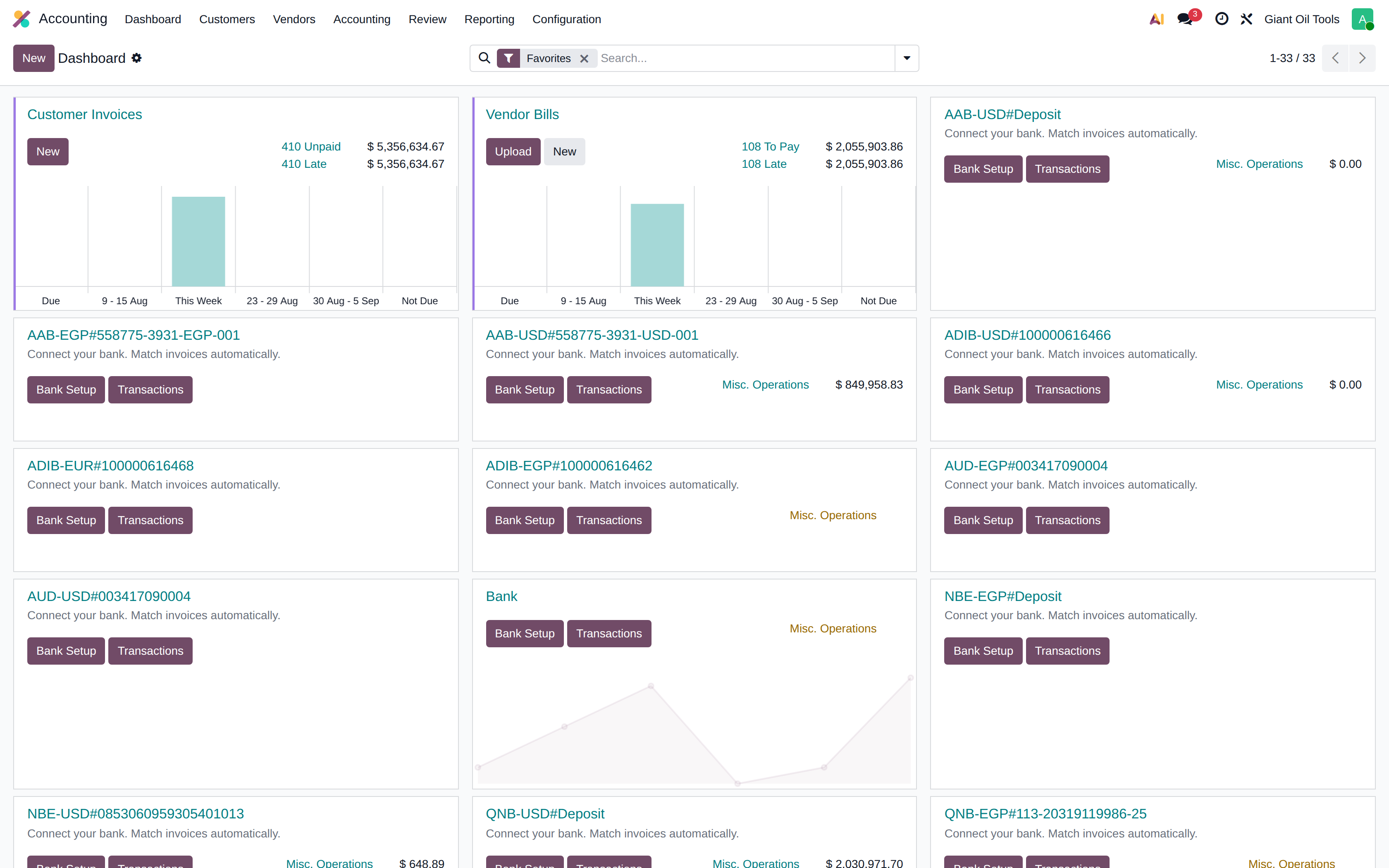Click This Week bar in Customer Invoices chart
1389x868 pixels.
tap(198, 242)
